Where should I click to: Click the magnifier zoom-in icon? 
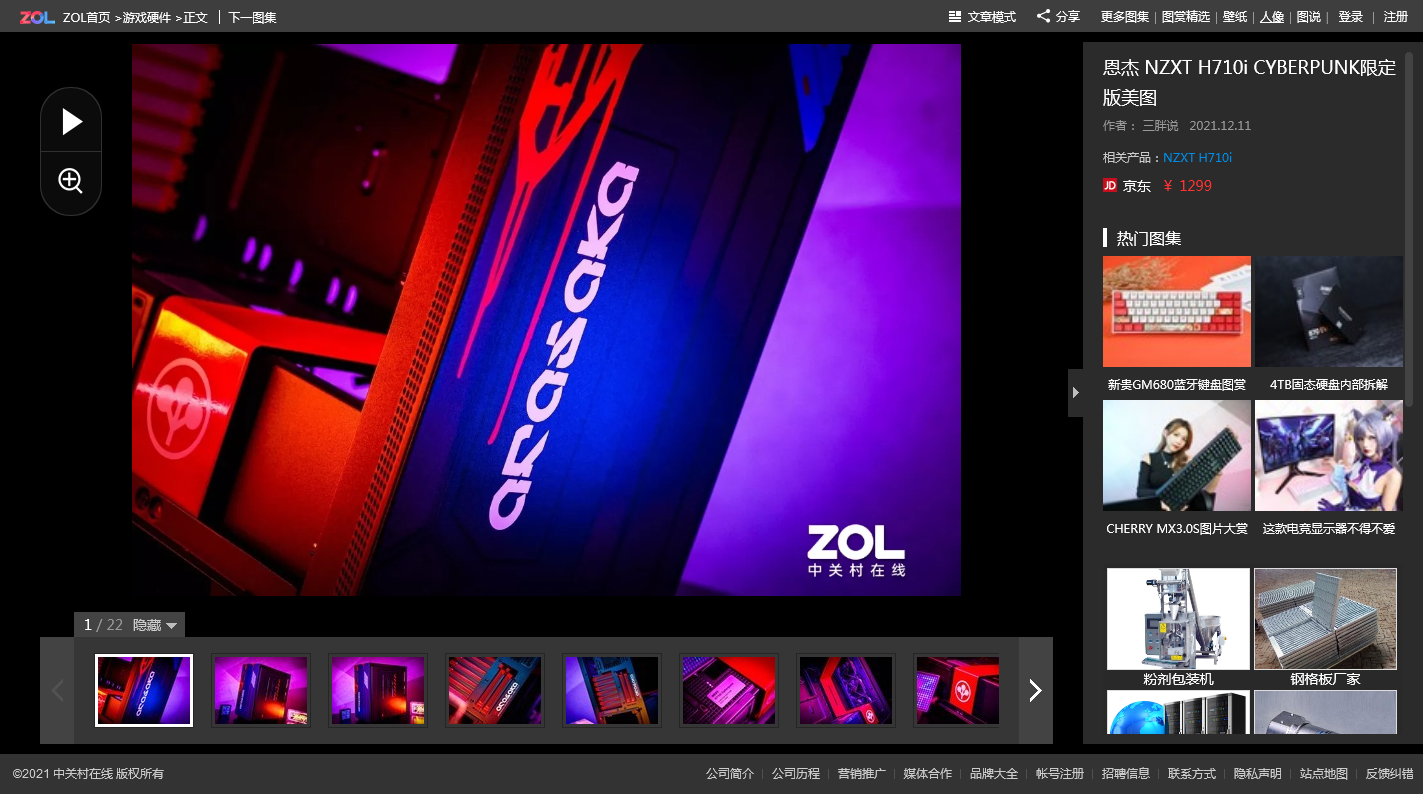pos(70,181)
